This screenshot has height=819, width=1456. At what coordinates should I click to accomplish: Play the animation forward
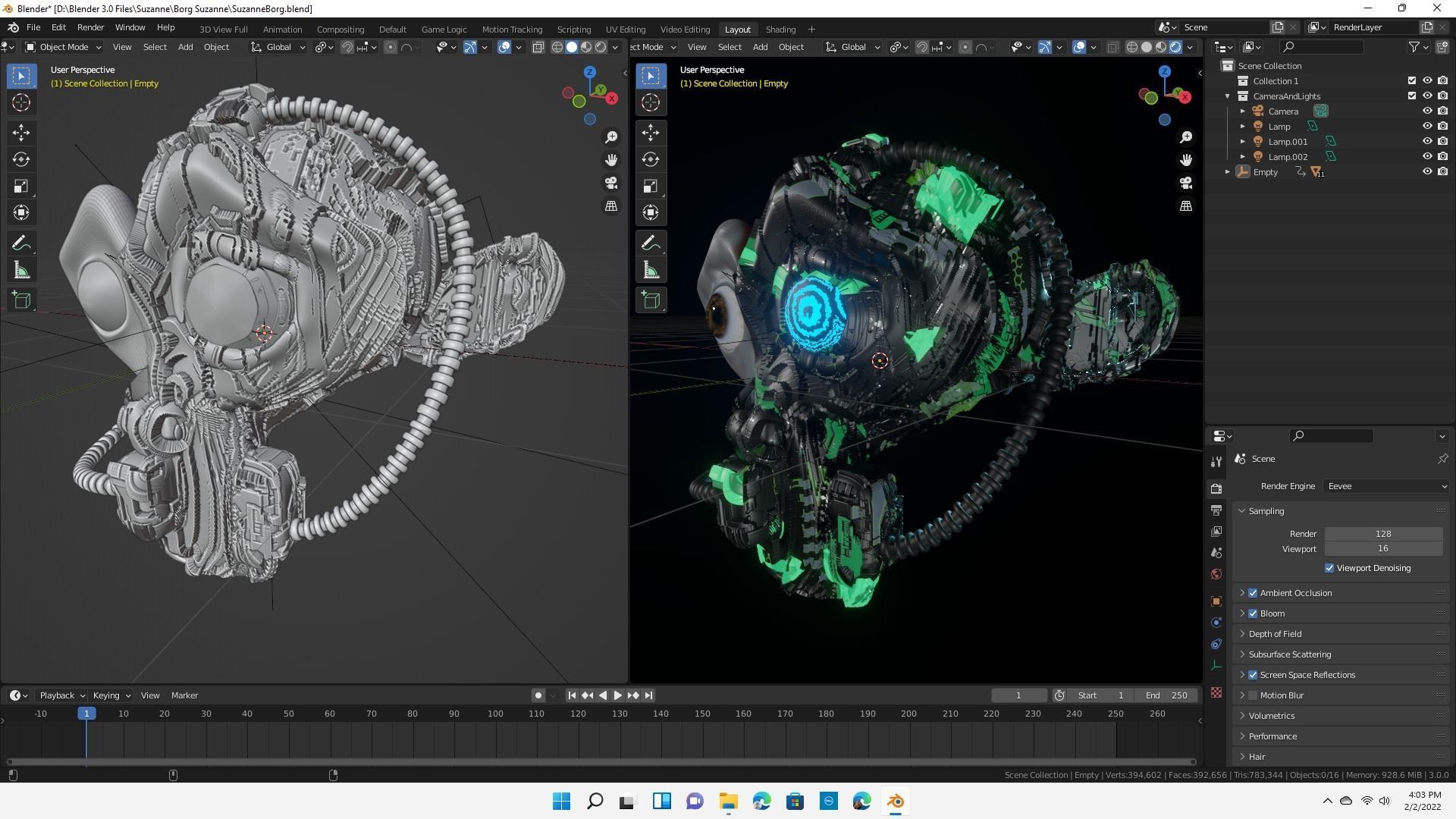click(617, 695)
